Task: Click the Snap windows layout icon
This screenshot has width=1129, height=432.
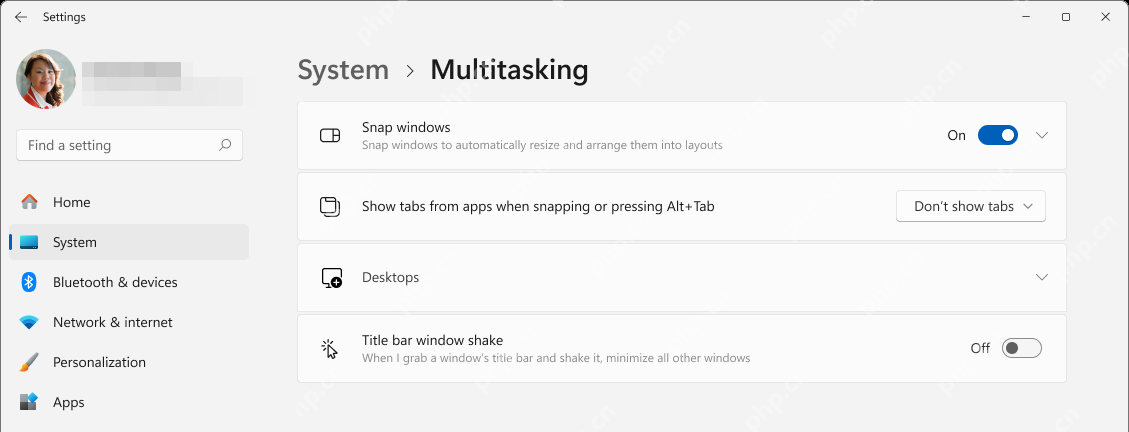Action: tap(330, 135)
